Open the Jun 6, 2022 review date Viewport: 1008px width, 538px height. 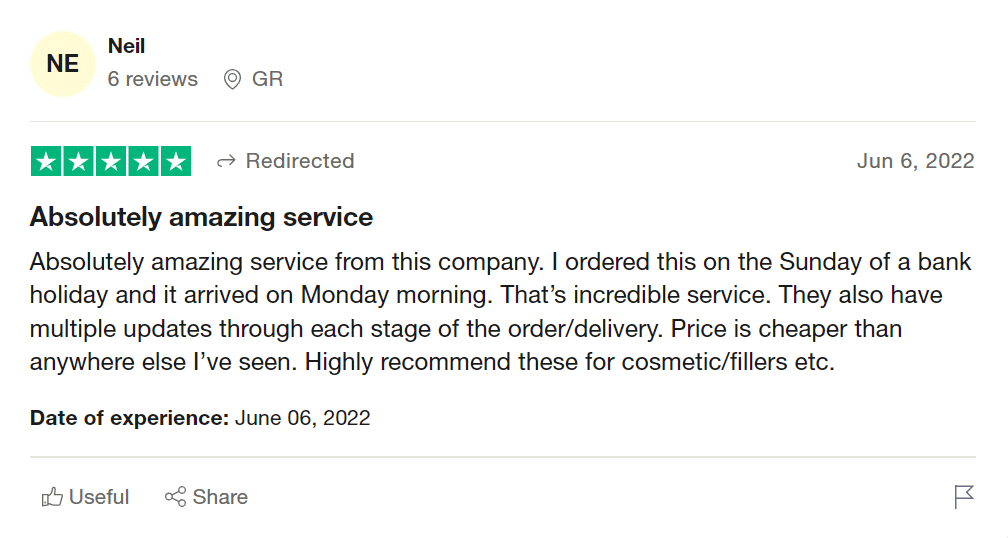click(x=915, y=161)
